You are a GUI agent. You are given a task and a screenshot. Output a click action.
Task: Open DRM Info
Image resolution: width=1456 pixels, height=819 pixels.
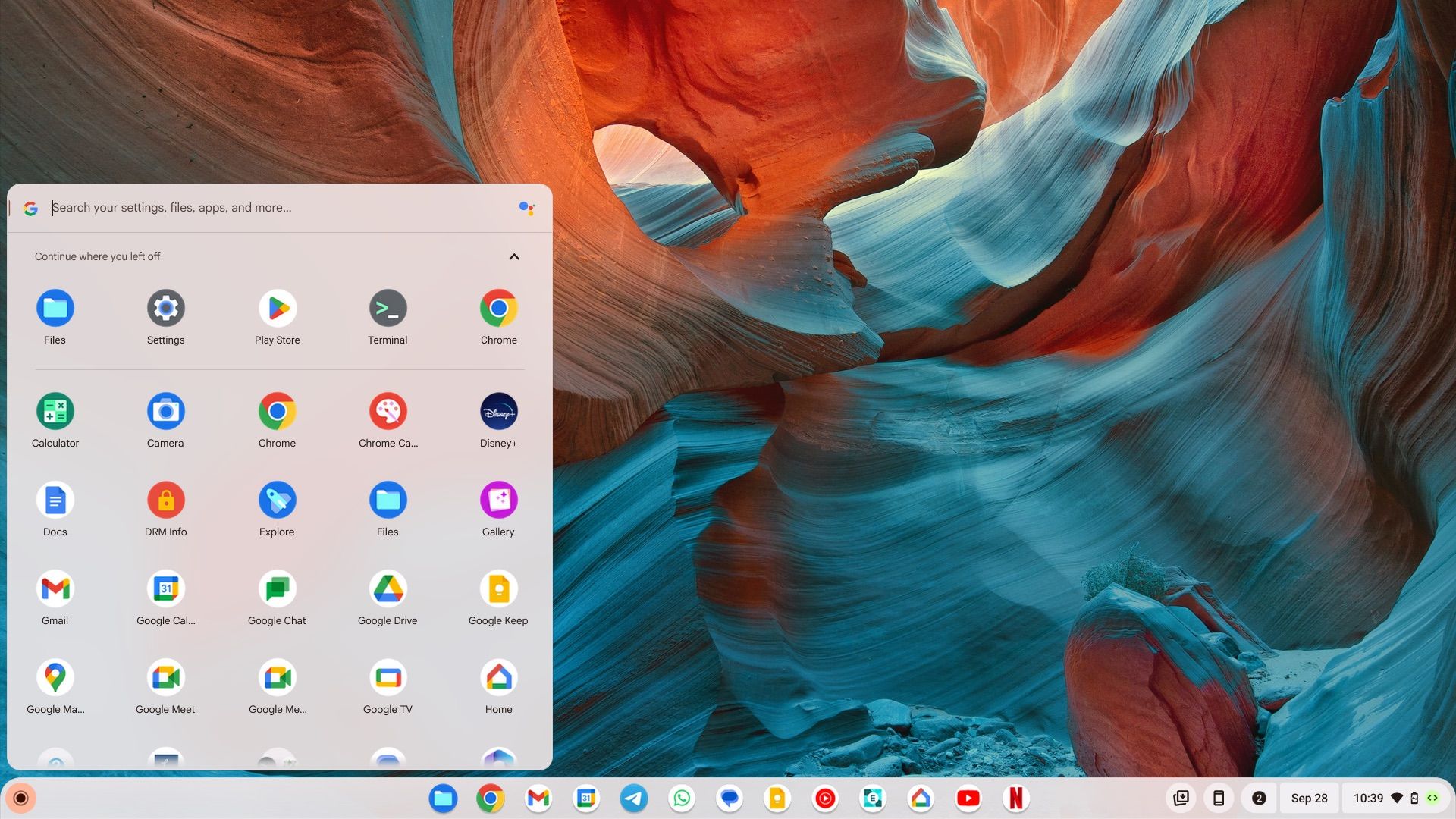tap(165, 500)
